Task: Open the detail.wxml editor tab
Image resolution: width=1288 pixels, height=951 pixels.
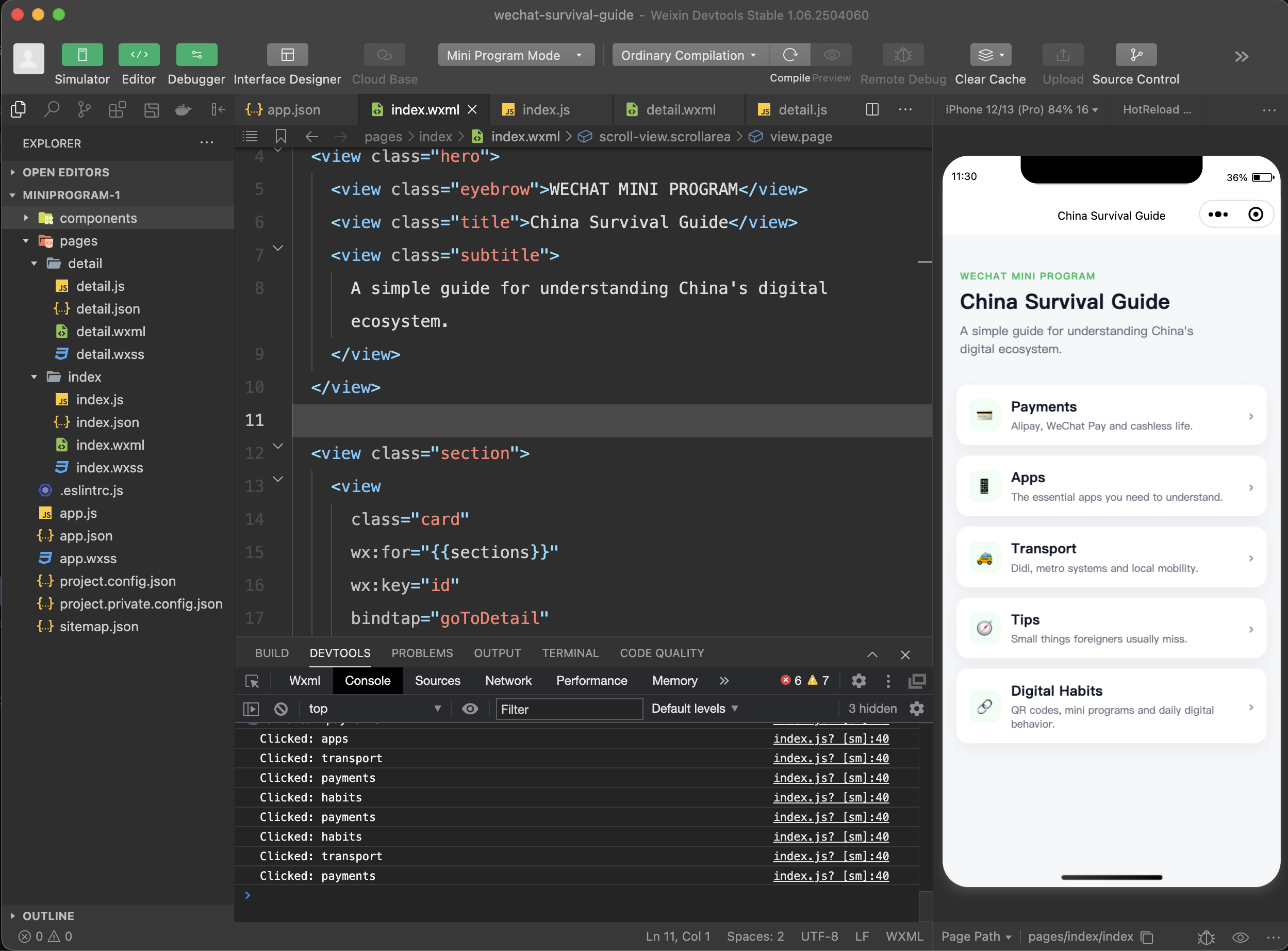Action: (681, 109)
